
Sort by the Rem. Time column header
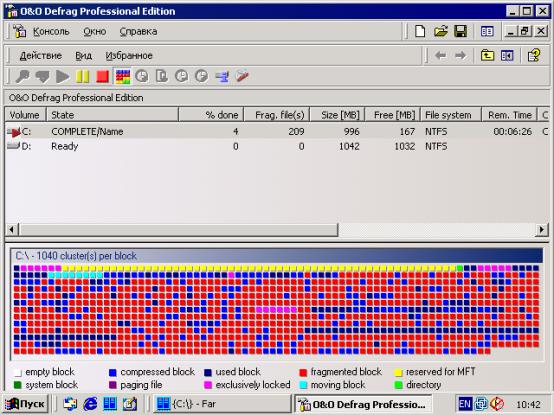[509, 115]
